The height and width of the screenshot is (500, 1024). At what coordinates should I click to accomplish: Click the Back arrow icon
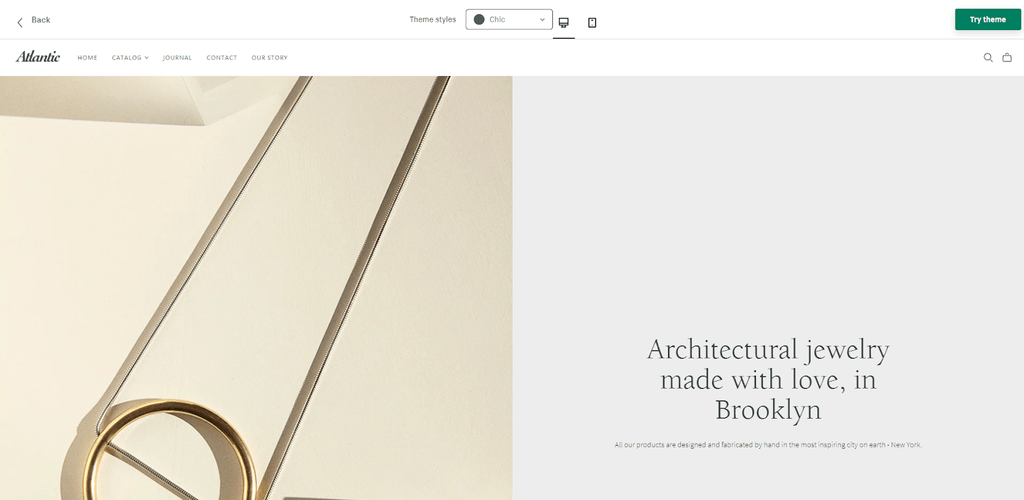pyautogui.click(x=20, y=22)
